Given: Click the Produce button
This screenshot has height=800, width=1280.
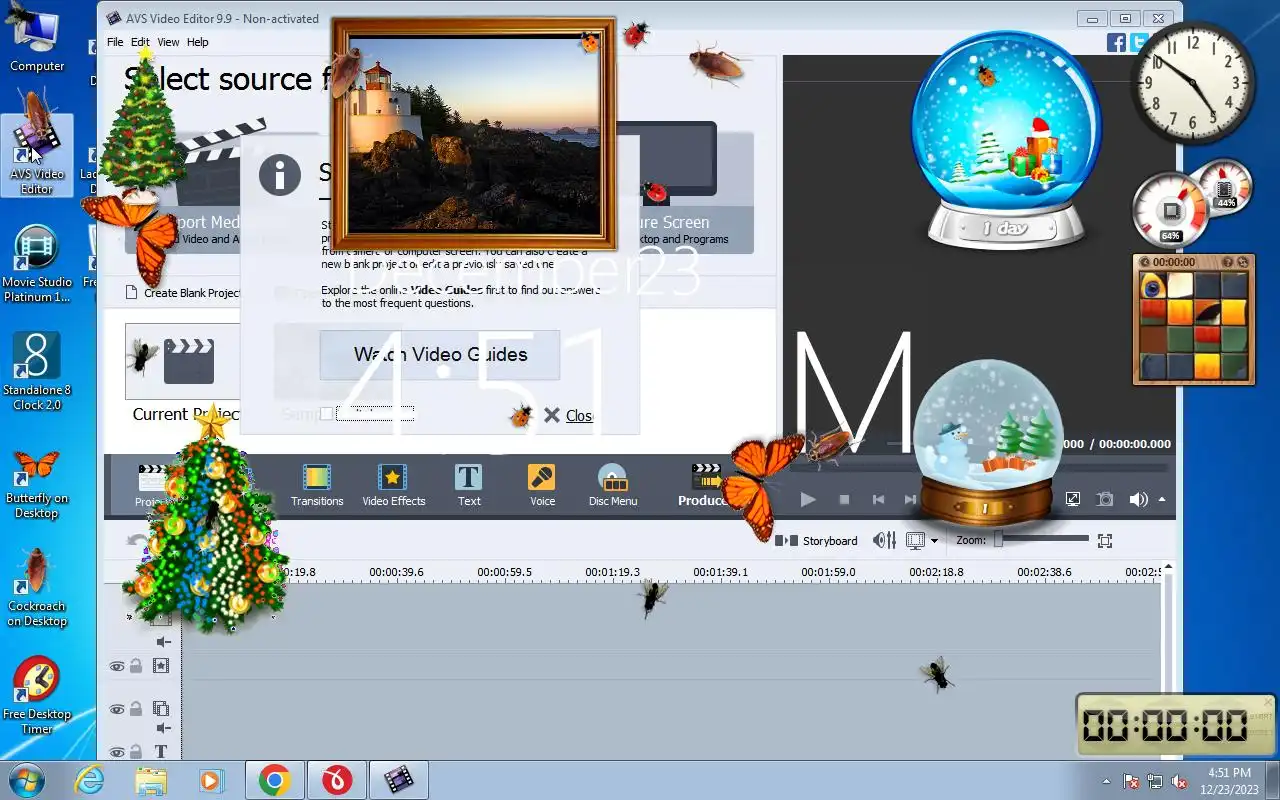Looking at the screenshot, I should click(x=704, y=485).
